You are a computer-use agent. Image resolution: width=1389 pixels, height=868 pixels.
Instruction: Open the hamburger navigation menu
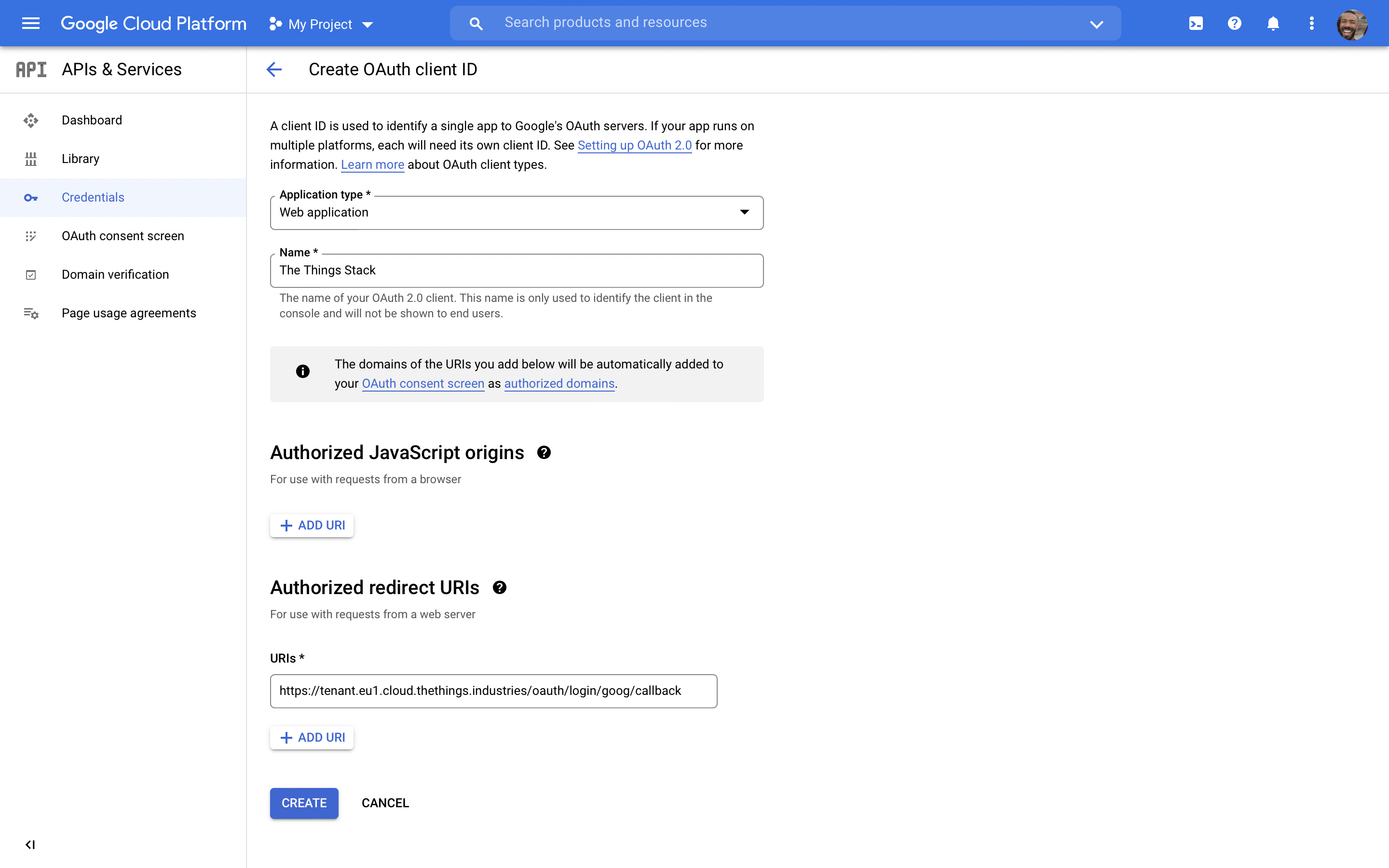(x=30, y=24)
